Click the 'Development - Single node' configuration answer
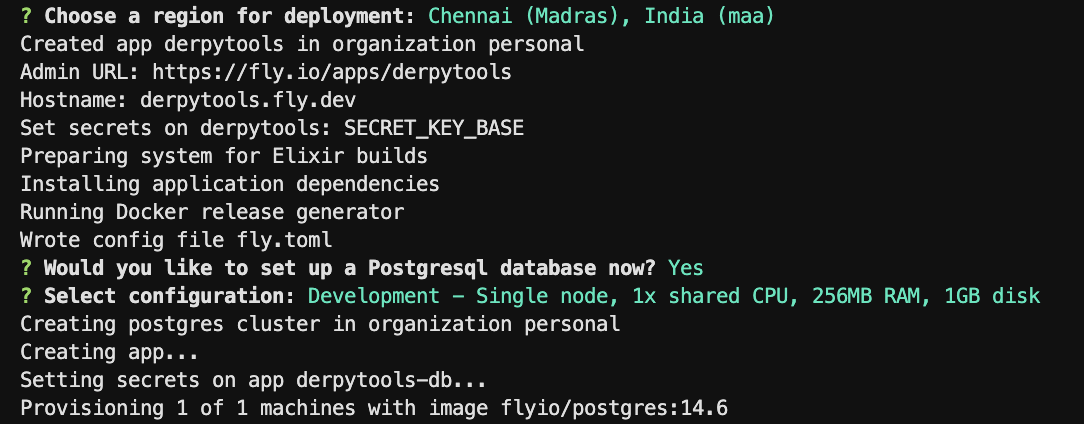This screenshot has width=1084, height=424. (x=674, y=296)
